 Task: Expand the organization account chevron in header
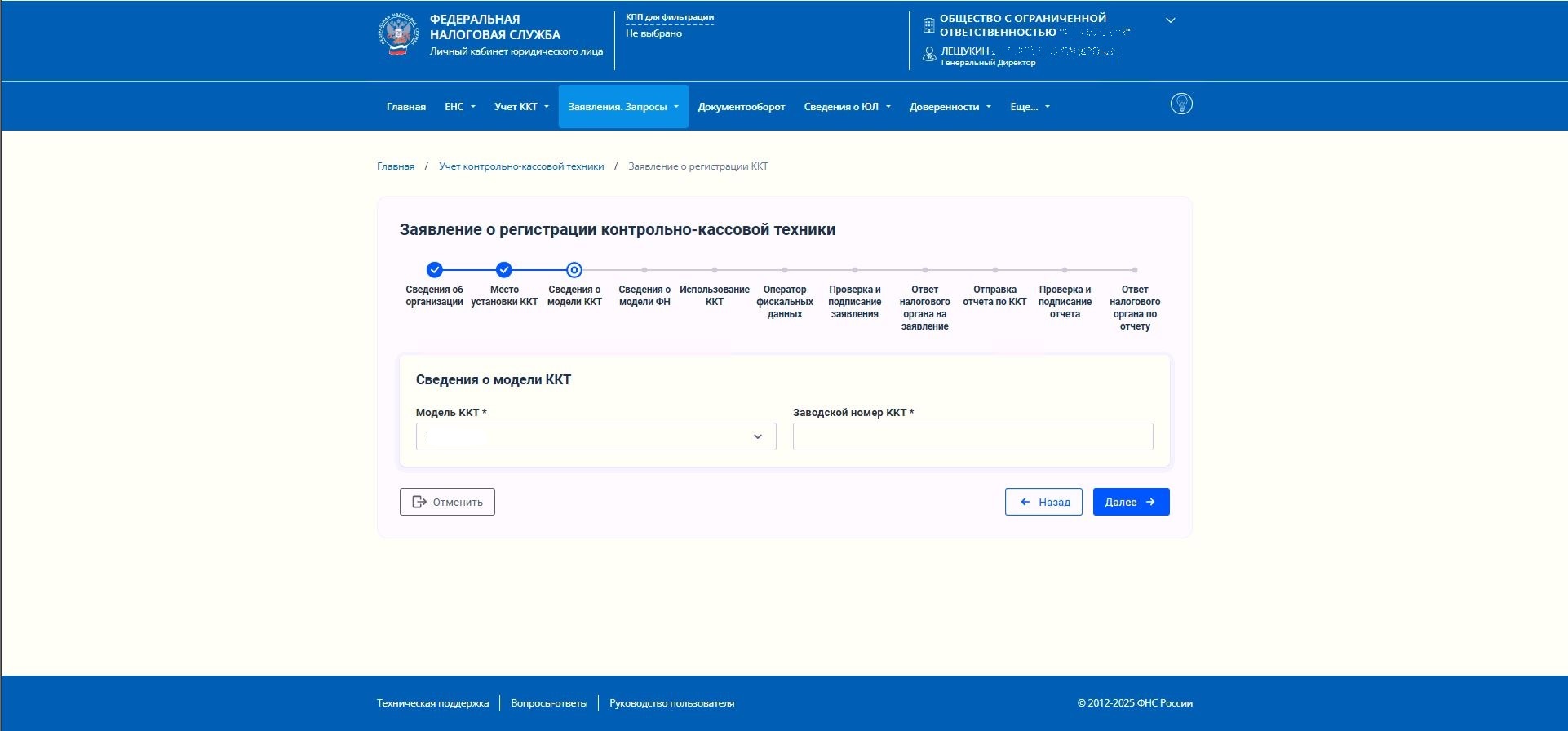point(1170,20)
